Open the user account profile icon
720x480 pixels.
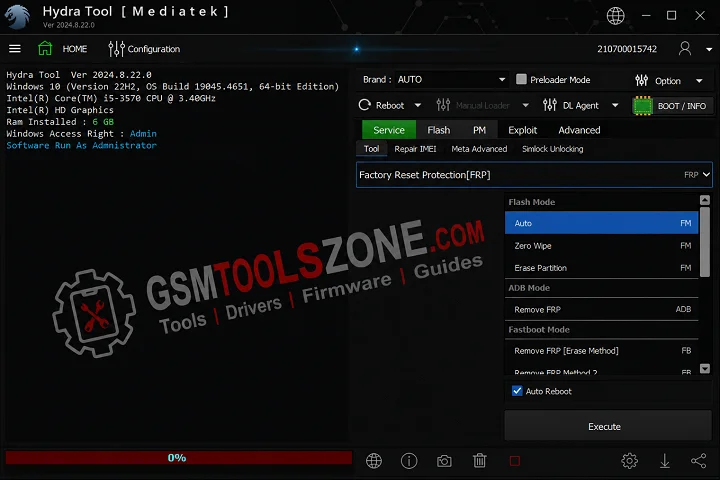point(685,48)
